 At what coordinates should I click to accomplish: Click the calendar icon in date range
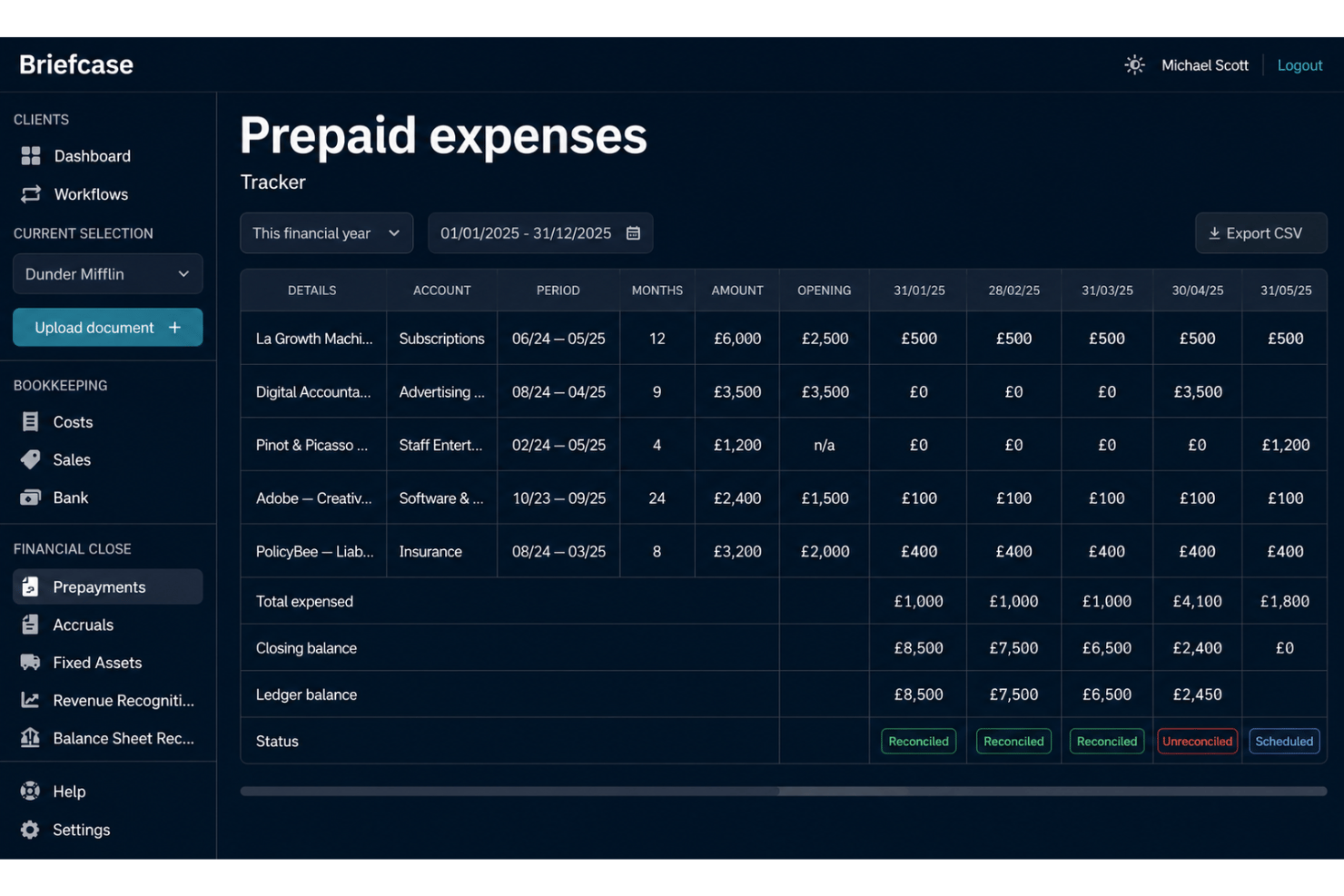633,233
